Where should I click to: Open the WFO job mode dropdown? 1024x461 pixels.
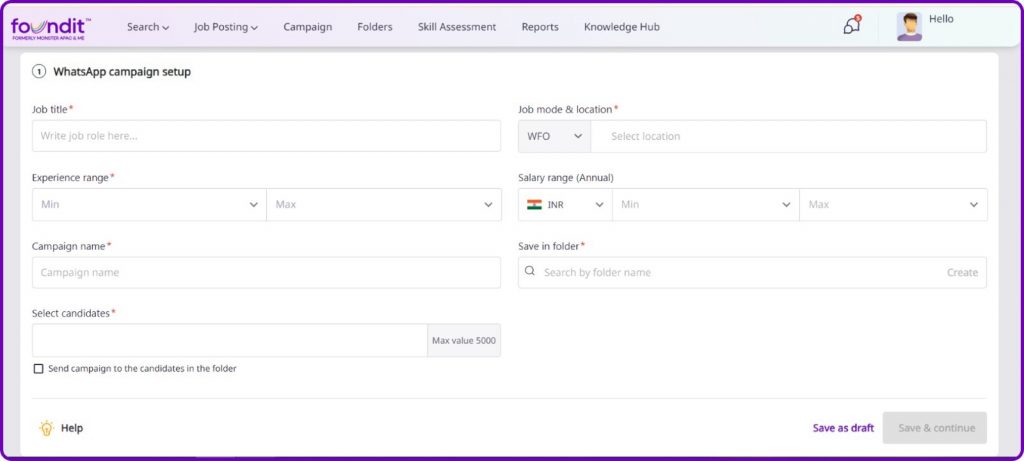click(555, 136)
